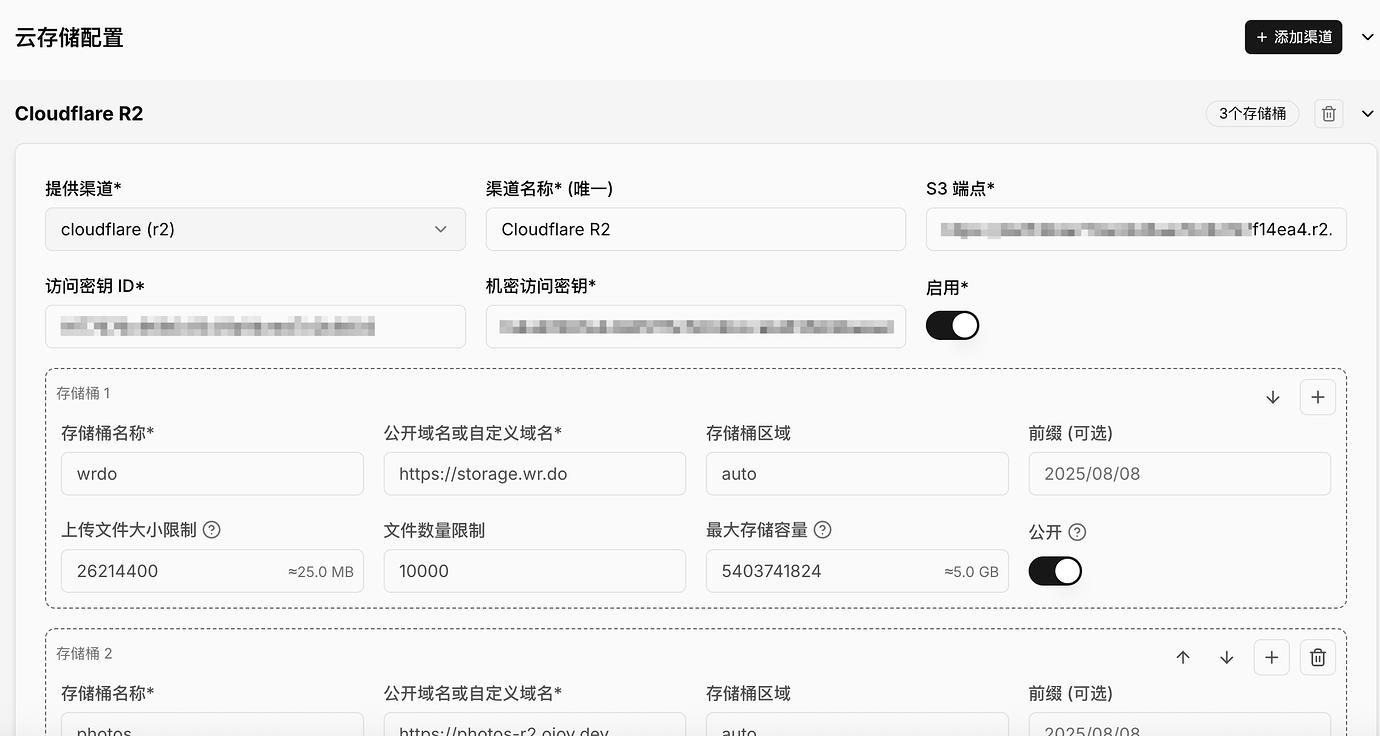Delete the Cloudflare R2 channel via trash icon
This screenshot has height=736, width=1380.
pos(1328,114)
